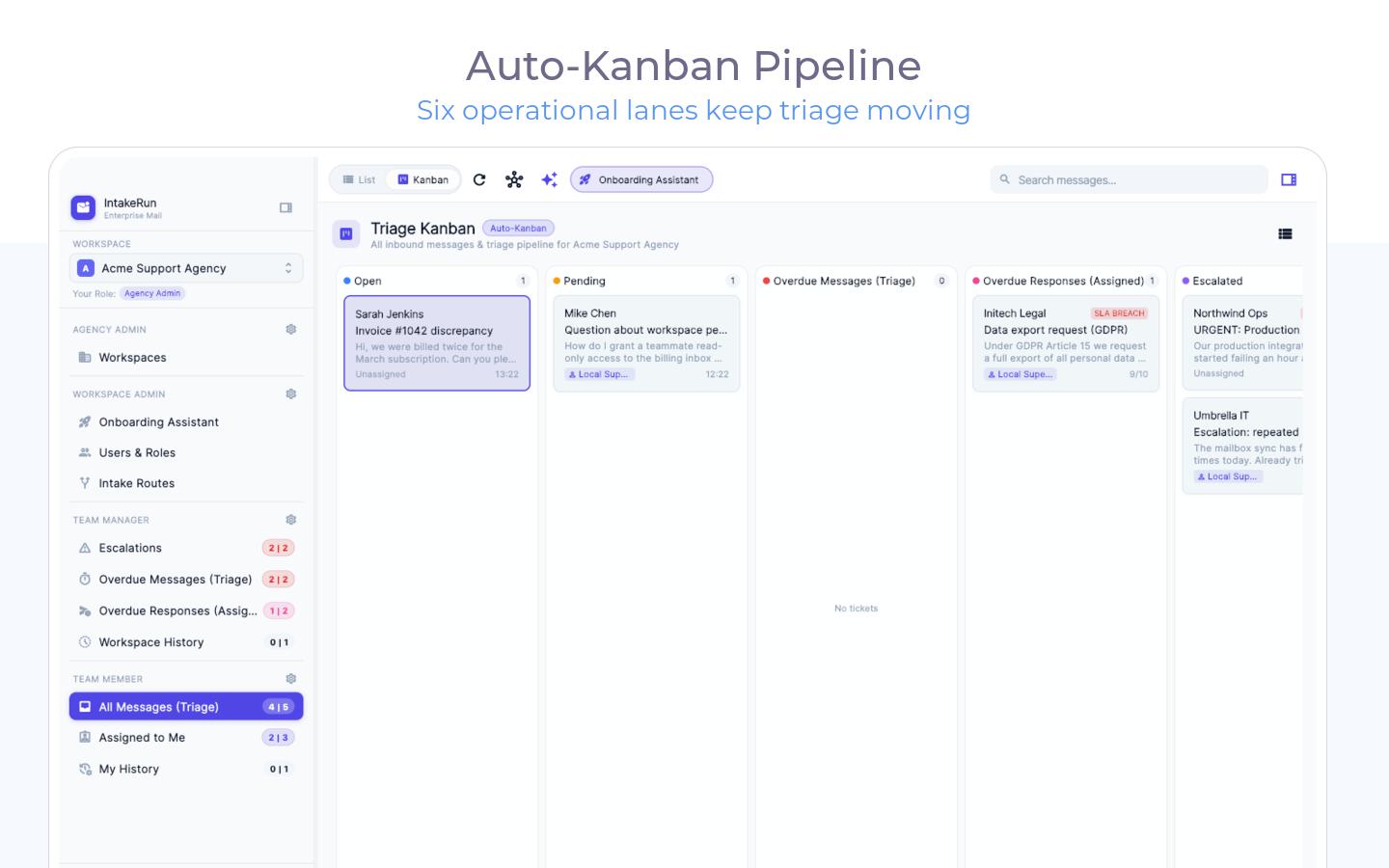Open the Escalations page
The width and height of the screenshot is (1389, 868).
(186, 548)
